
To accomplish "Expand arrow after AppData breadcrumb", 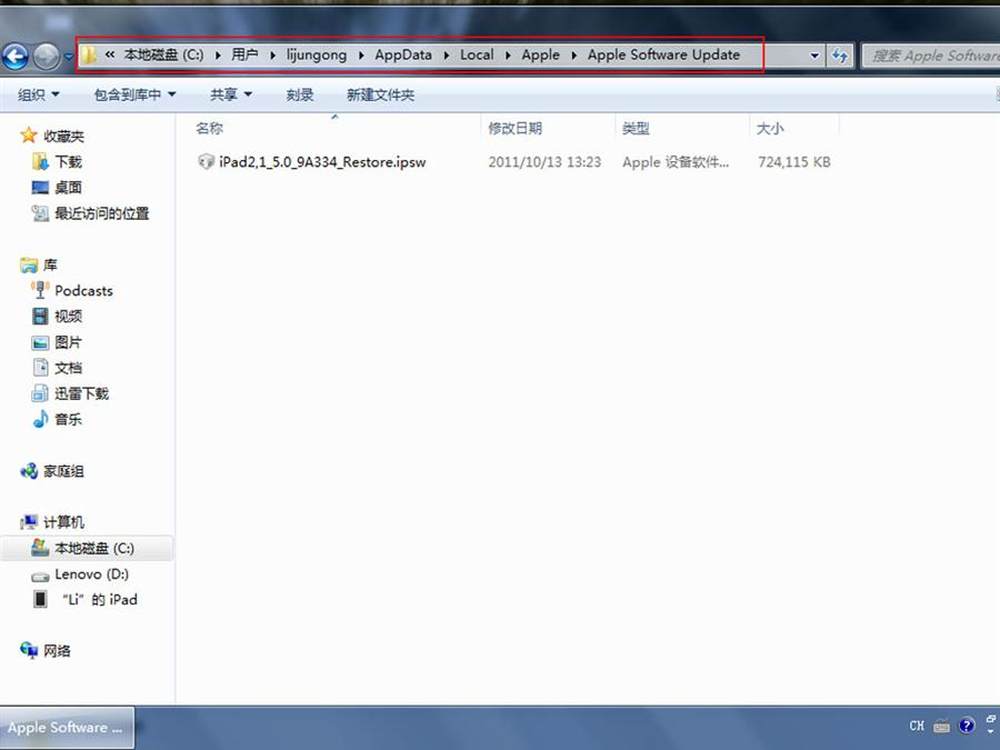I will click(446, 55).
